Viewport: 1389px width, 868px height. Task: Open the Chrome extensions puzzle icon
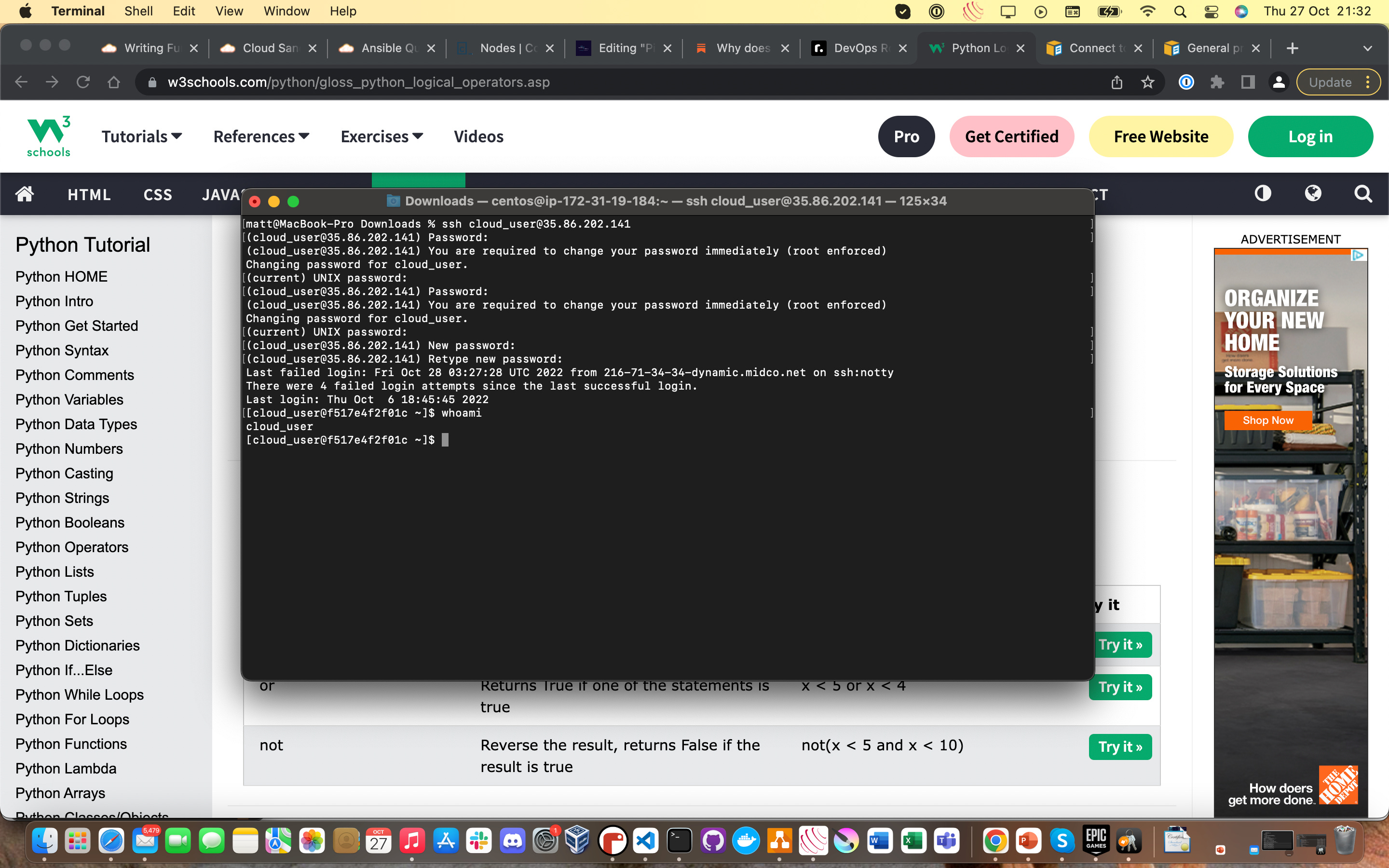coord(1217,82)
